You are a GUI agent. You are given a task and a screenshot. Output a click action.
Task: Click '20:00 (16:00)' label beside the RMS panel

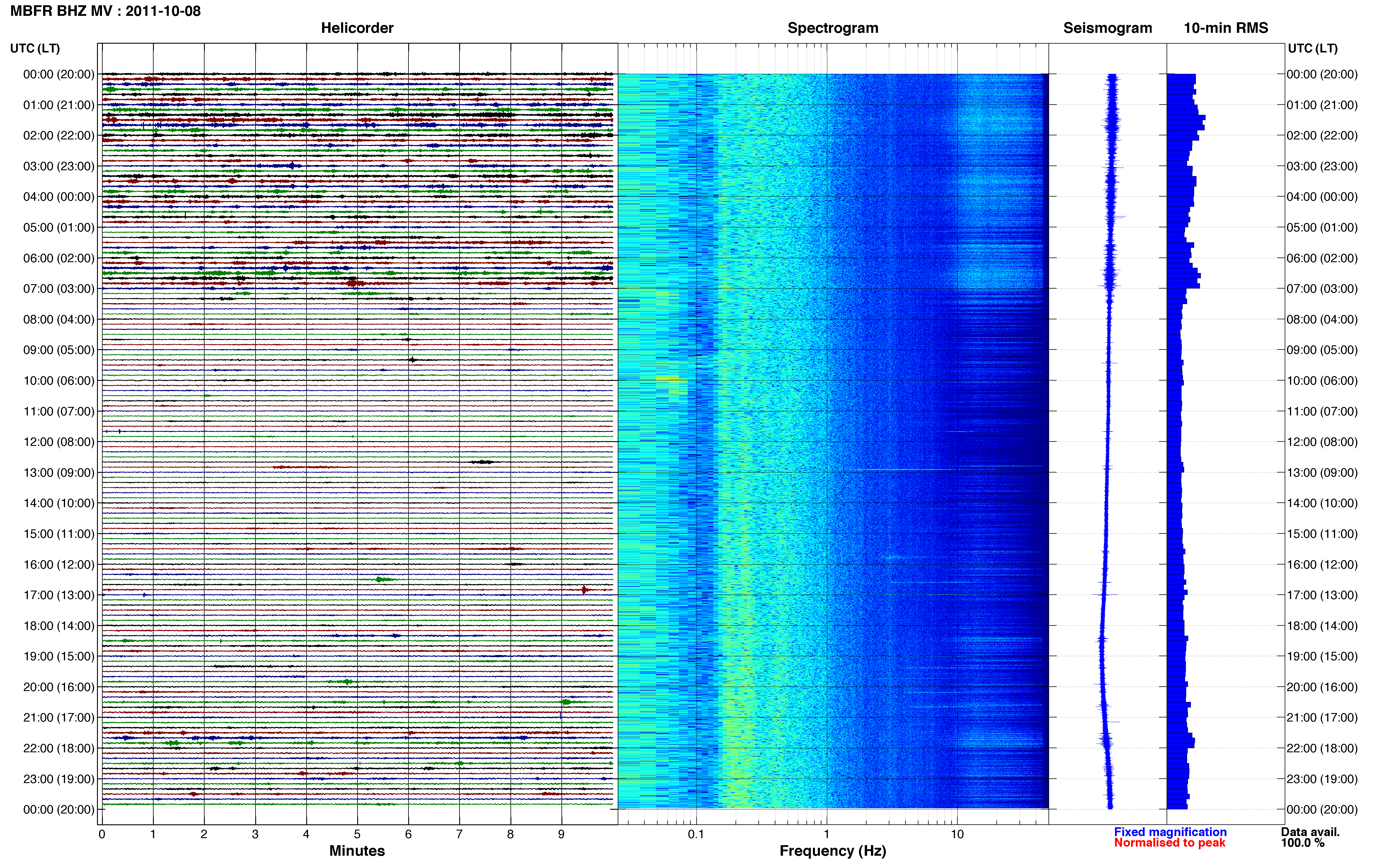coord(1322,687)
